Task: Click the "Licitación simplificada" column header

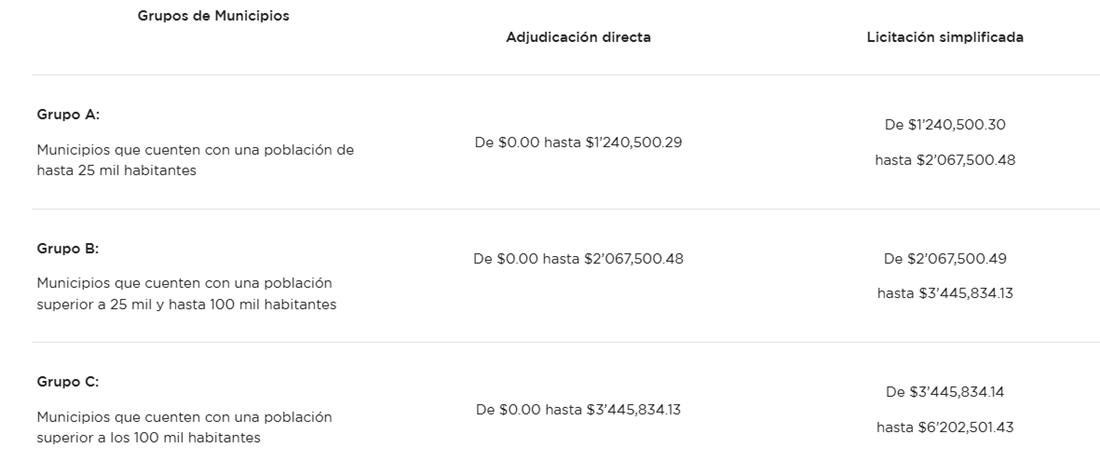Action: [x=945, y=37]
